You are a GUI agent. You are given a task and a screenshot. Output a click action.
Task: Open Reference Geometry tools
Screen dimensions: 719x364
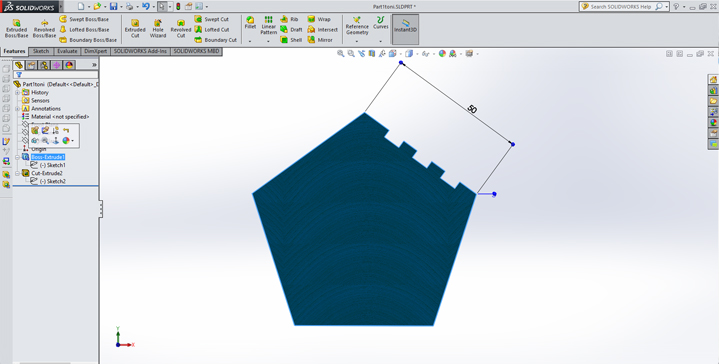click(x=357, y=26)
